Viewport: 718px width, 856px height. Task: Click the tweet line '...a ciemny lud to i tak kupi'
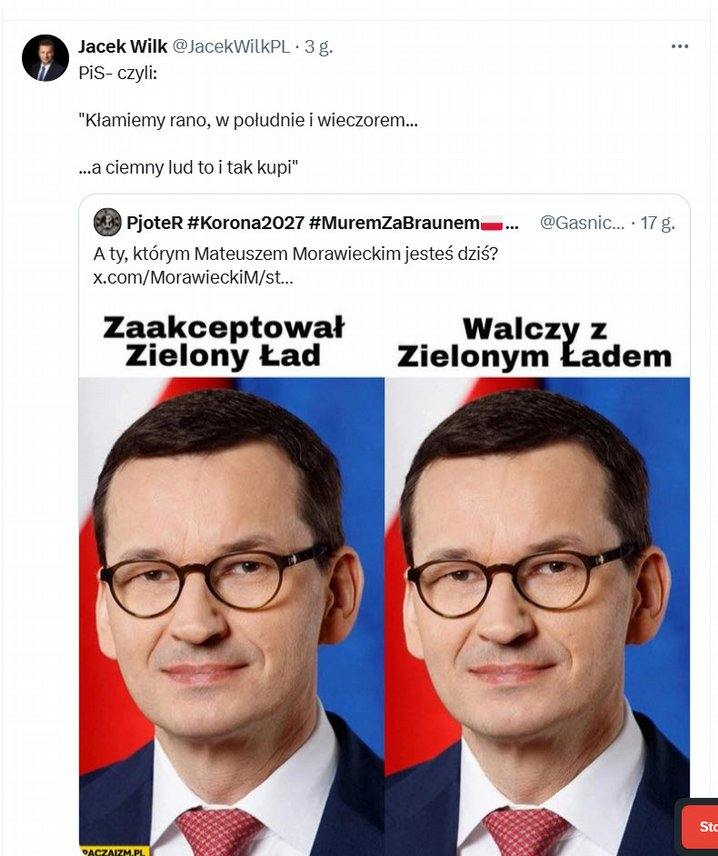pyautogui.click(x=188, y=167)
